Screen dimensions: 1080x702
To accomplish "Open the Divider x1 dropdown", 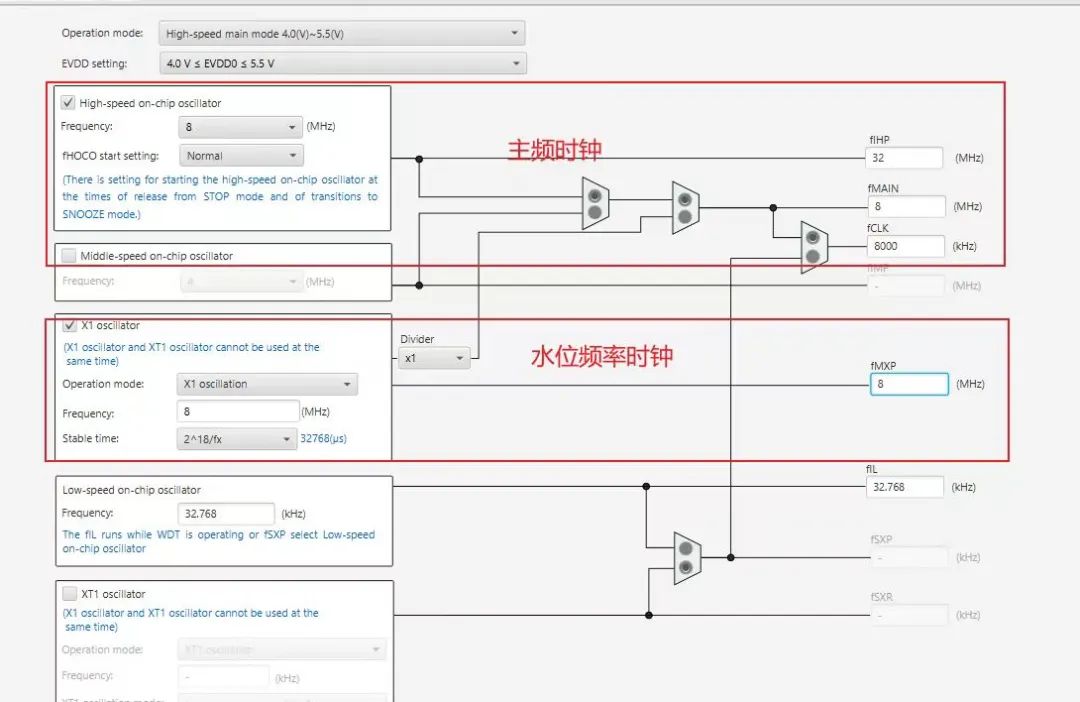I will (x=434, y=358).
